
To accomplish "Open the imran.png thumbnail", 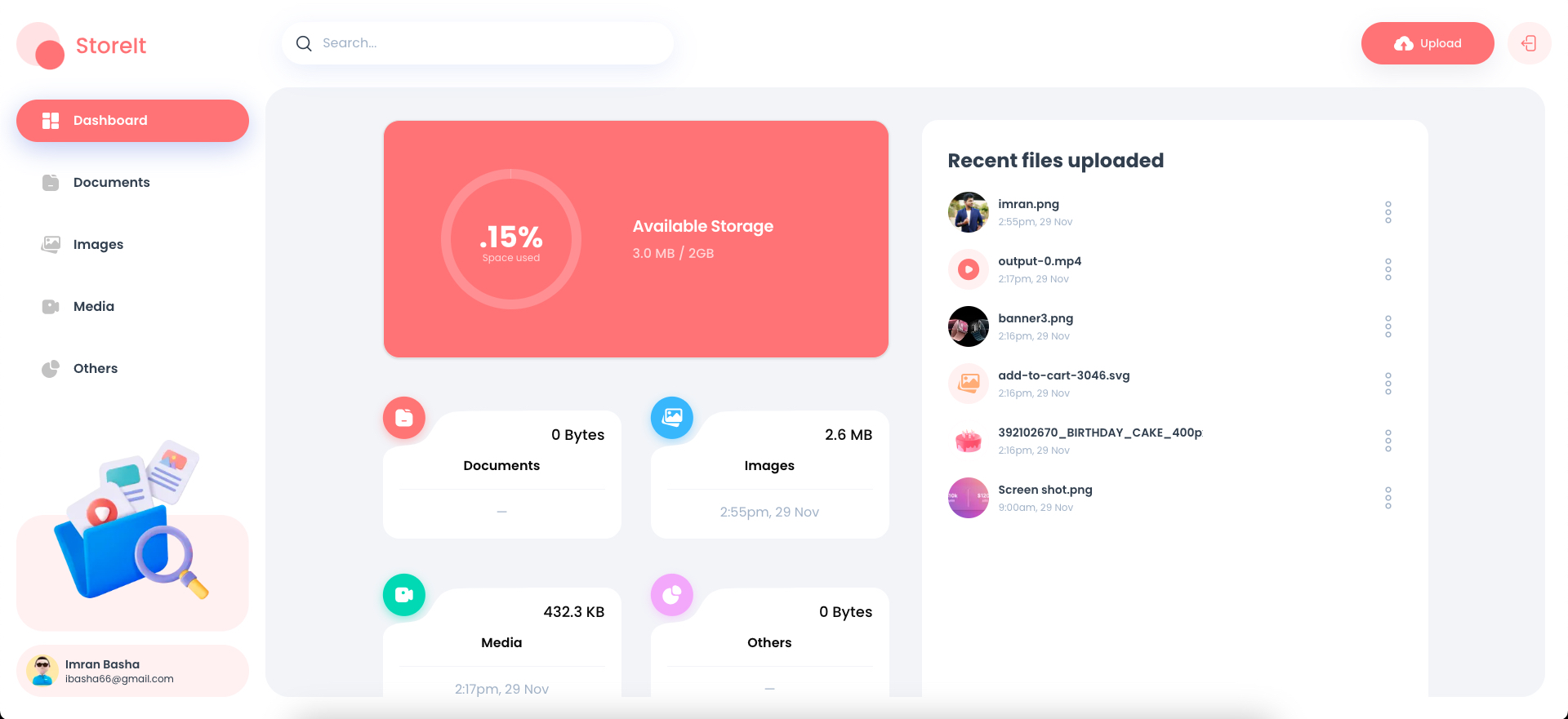I will pos(969,212).
